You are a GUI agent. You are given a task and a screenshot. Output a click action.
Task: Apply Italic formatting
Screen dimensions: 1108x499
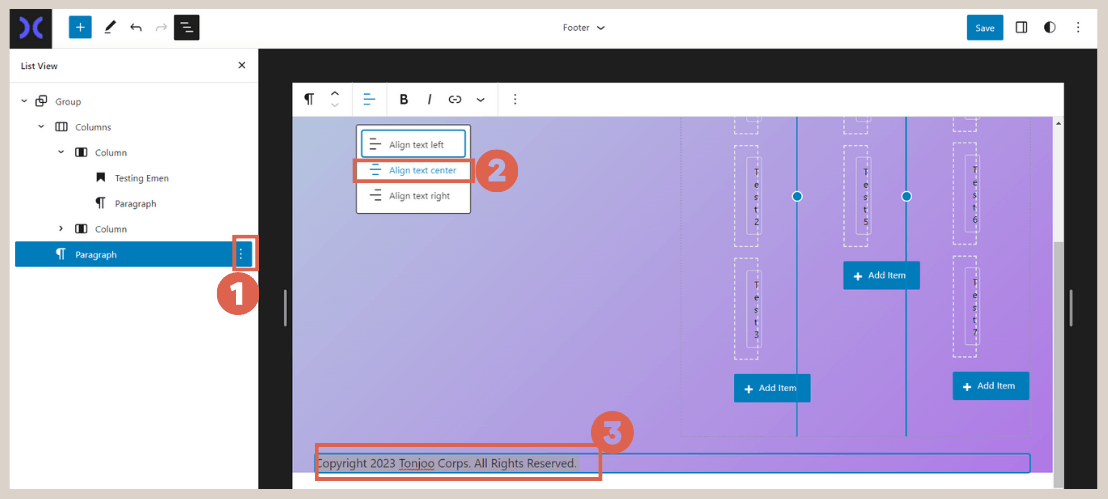pyautogui.click(x=429, y=99)
